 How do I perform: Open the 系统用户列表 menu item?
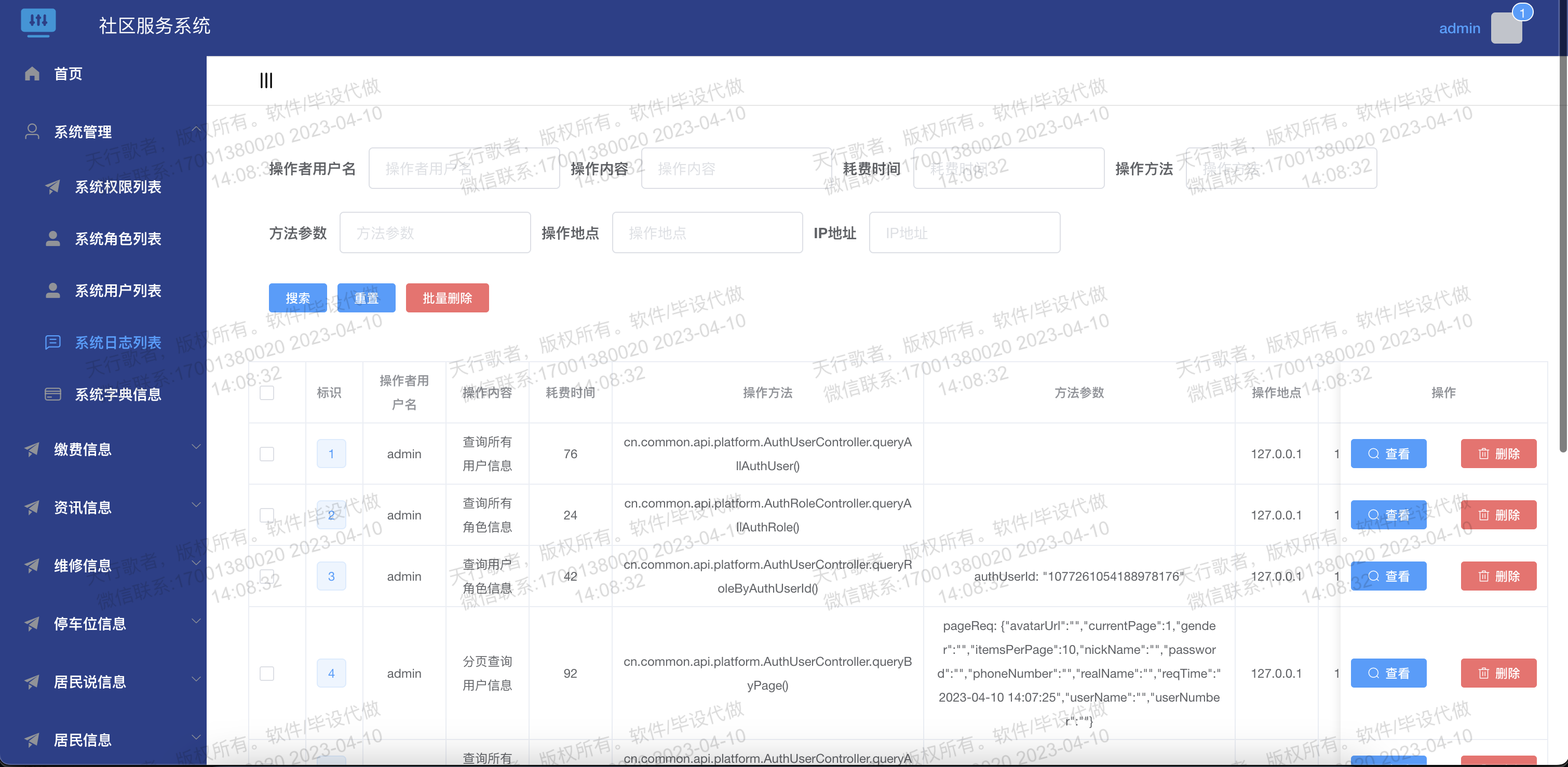117,291
